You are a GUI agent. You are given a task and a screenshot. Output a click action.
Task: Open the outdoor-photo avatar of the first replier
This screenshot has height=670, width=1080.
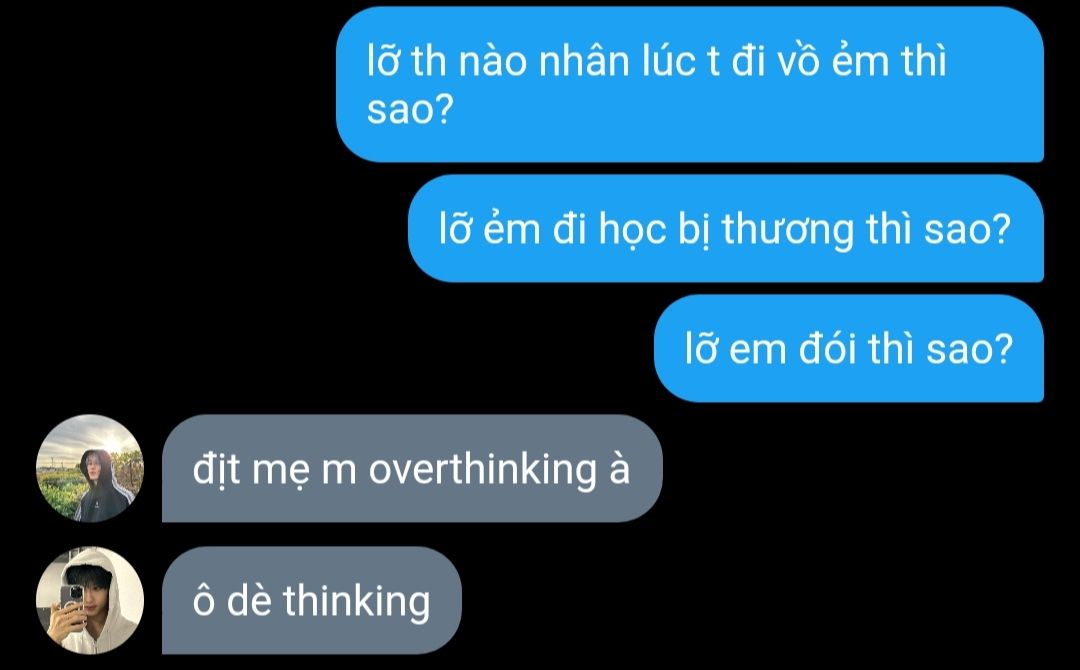(90, 468)
